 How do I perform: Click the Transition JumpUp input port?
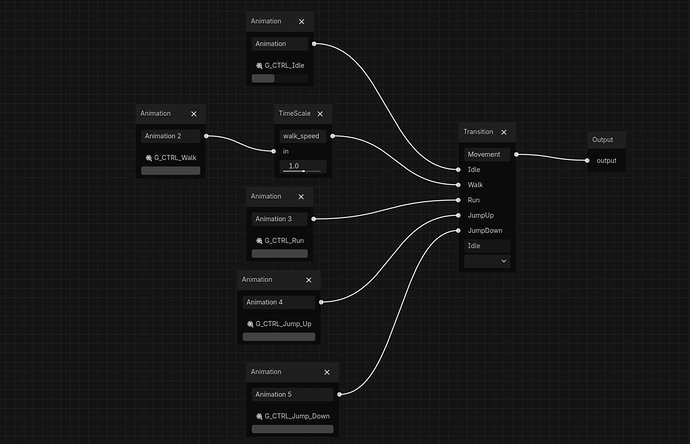click(459, 215)
